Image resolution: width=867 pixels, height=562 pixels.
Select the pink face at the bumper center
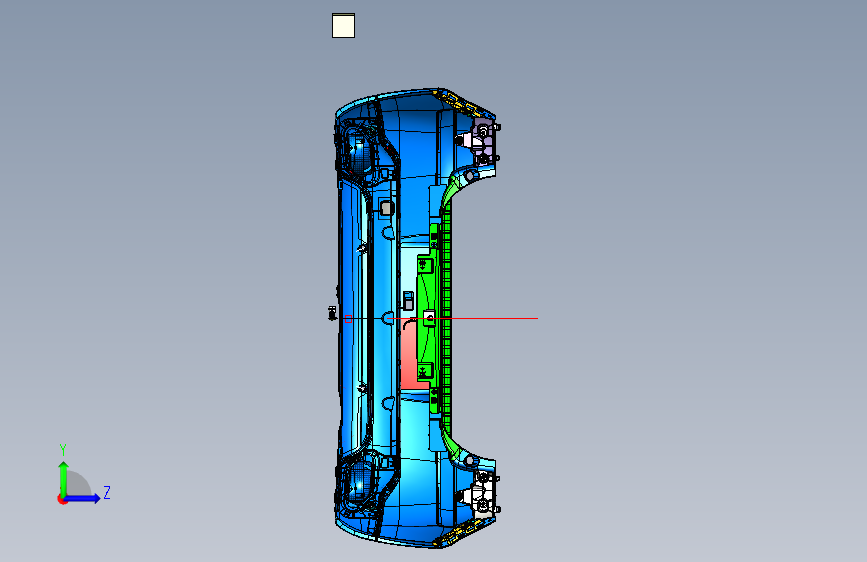click(x=408, y=356)
